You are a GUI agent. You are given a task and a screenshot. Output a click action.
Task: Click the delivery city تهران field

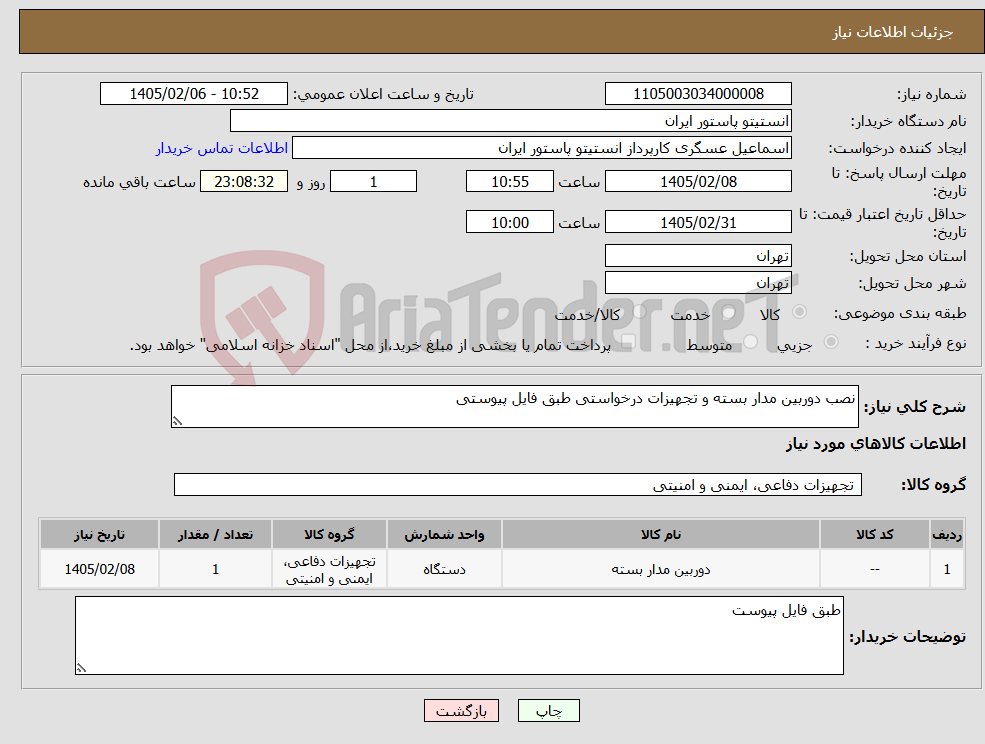[698, 283]
